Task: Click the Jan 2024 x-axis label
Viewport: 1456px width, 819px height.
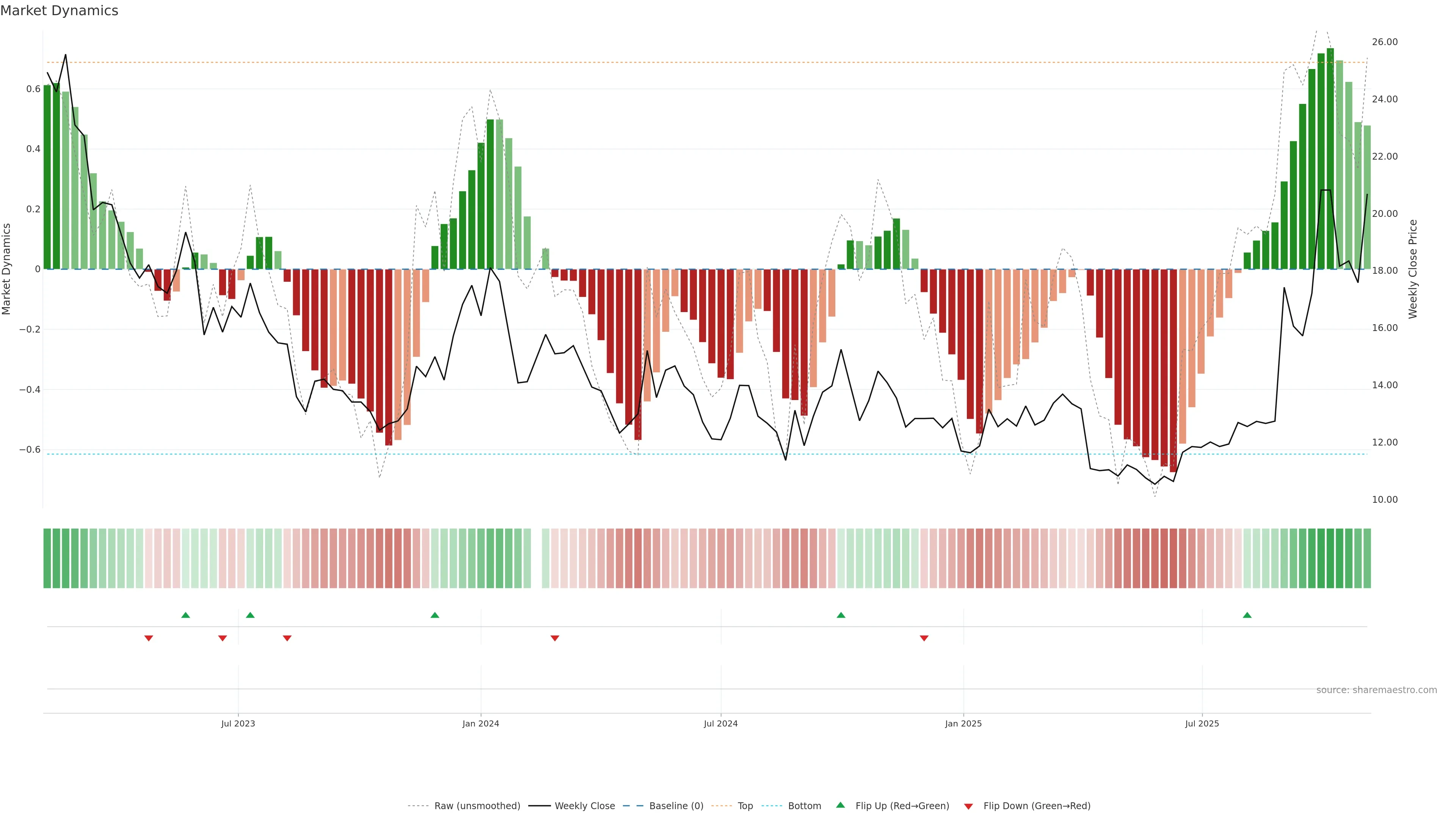Action: point(480,723)
